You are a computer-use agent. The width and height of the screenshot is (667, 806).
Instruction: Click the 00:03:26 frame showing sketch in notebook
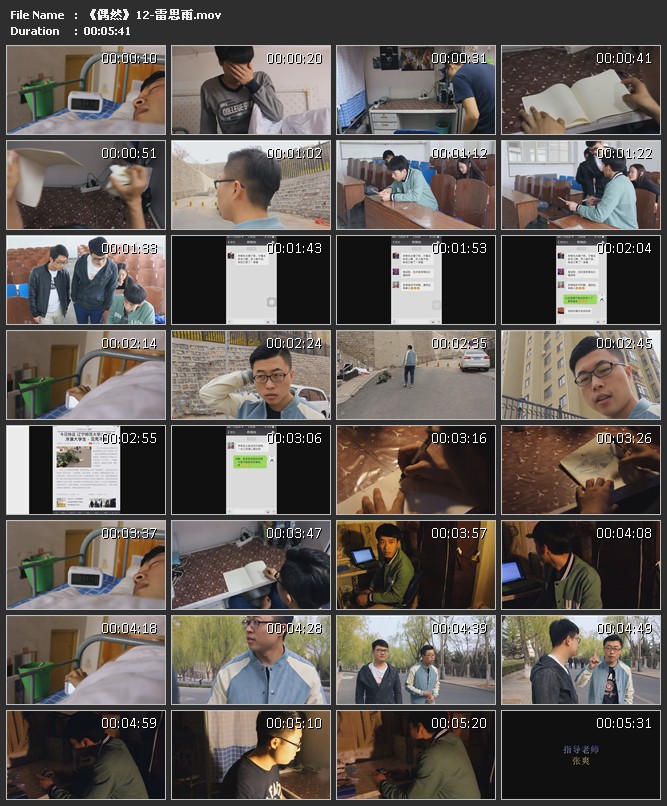[x=581, y=470]
